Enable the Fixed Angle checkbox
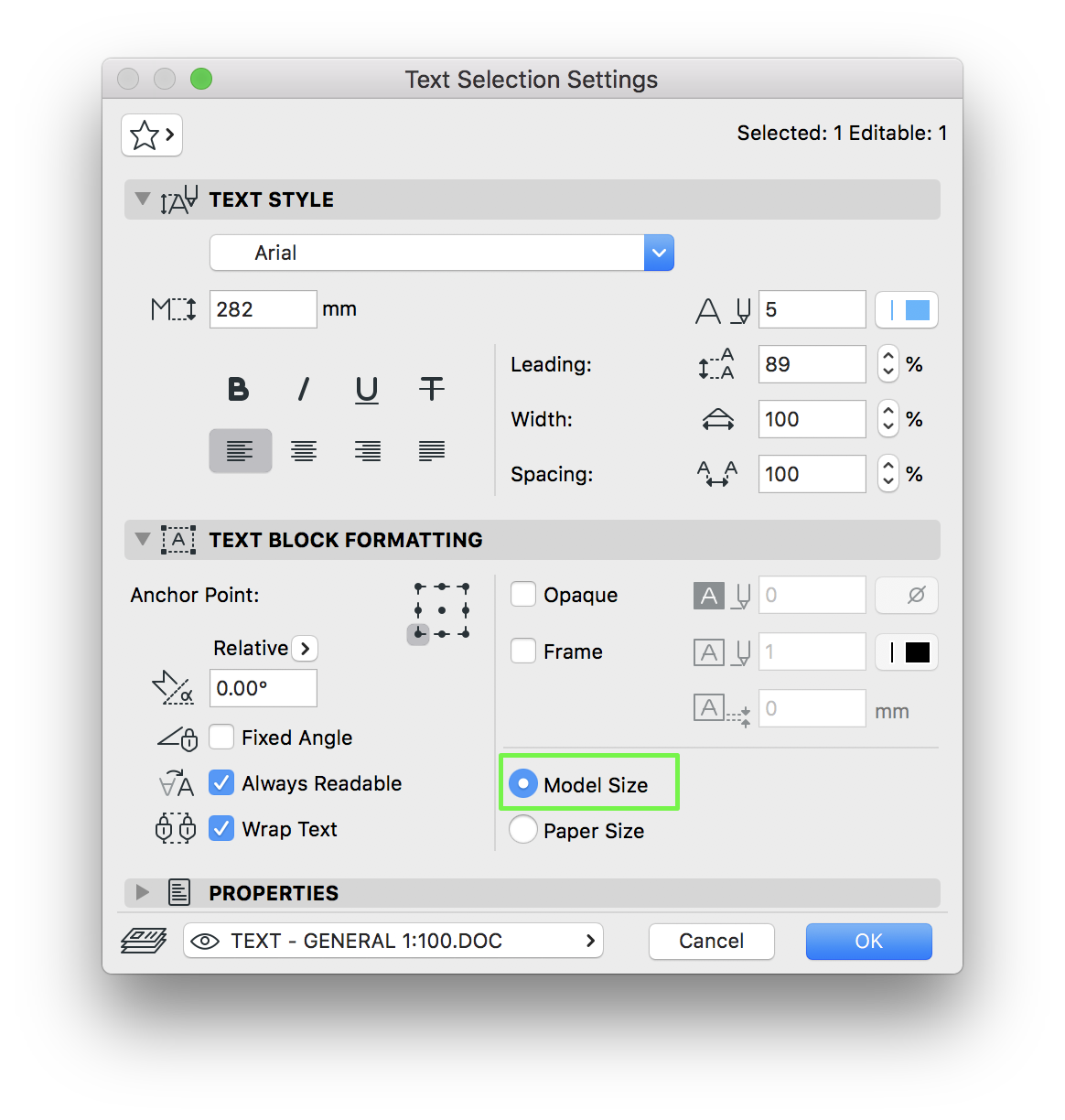Viewport: 1065px width, 1120px height. (x=221, y=737)
